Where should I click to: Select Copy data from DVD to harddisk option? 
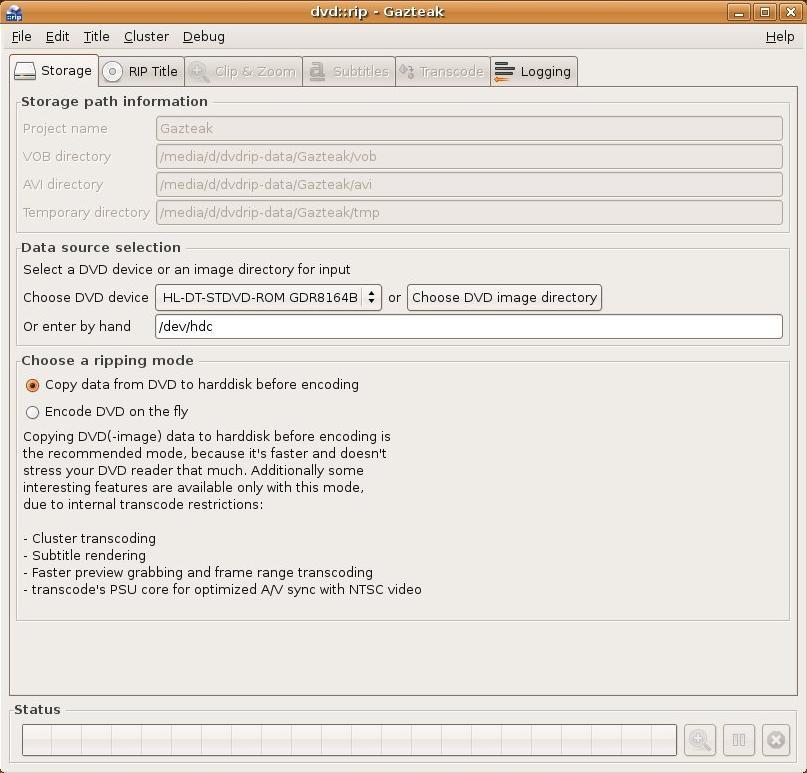tap(192, 384)
